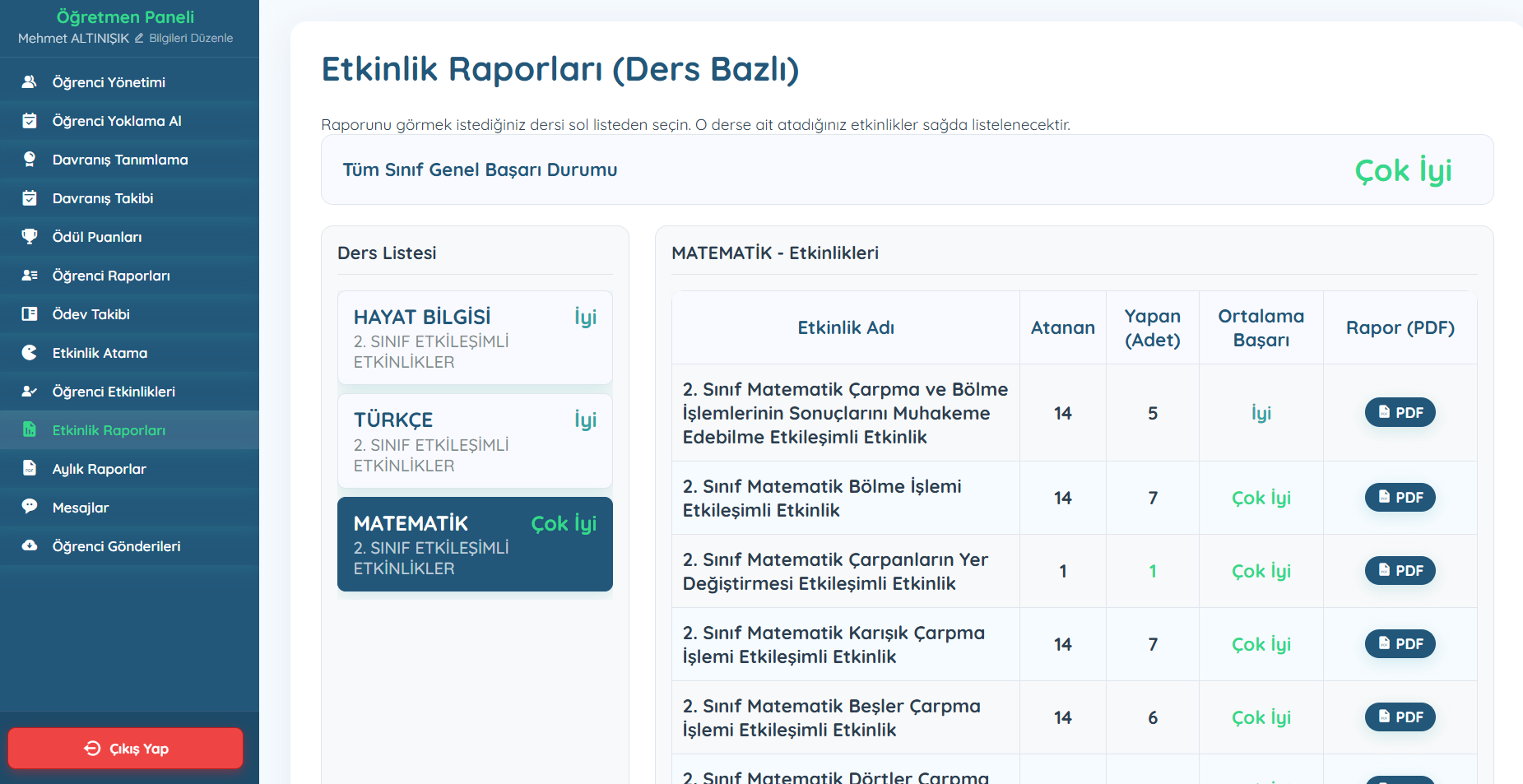Select the MATEMATİK lesson card
1523x784 pixels.
coord(475,544)
